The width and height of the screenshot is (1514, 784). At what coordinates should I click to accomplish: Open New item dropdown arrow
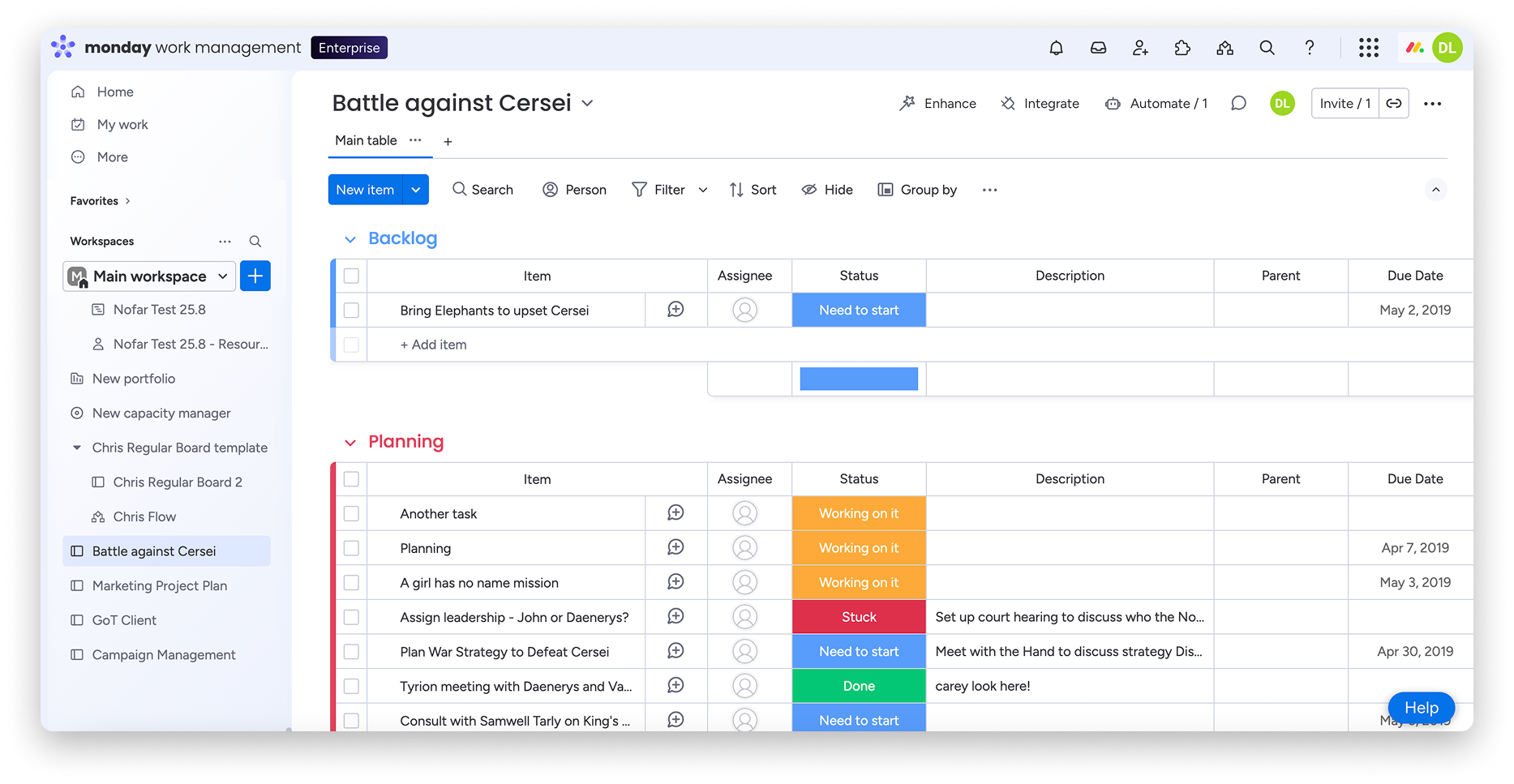pyautogui.click(x=416, y=190)
